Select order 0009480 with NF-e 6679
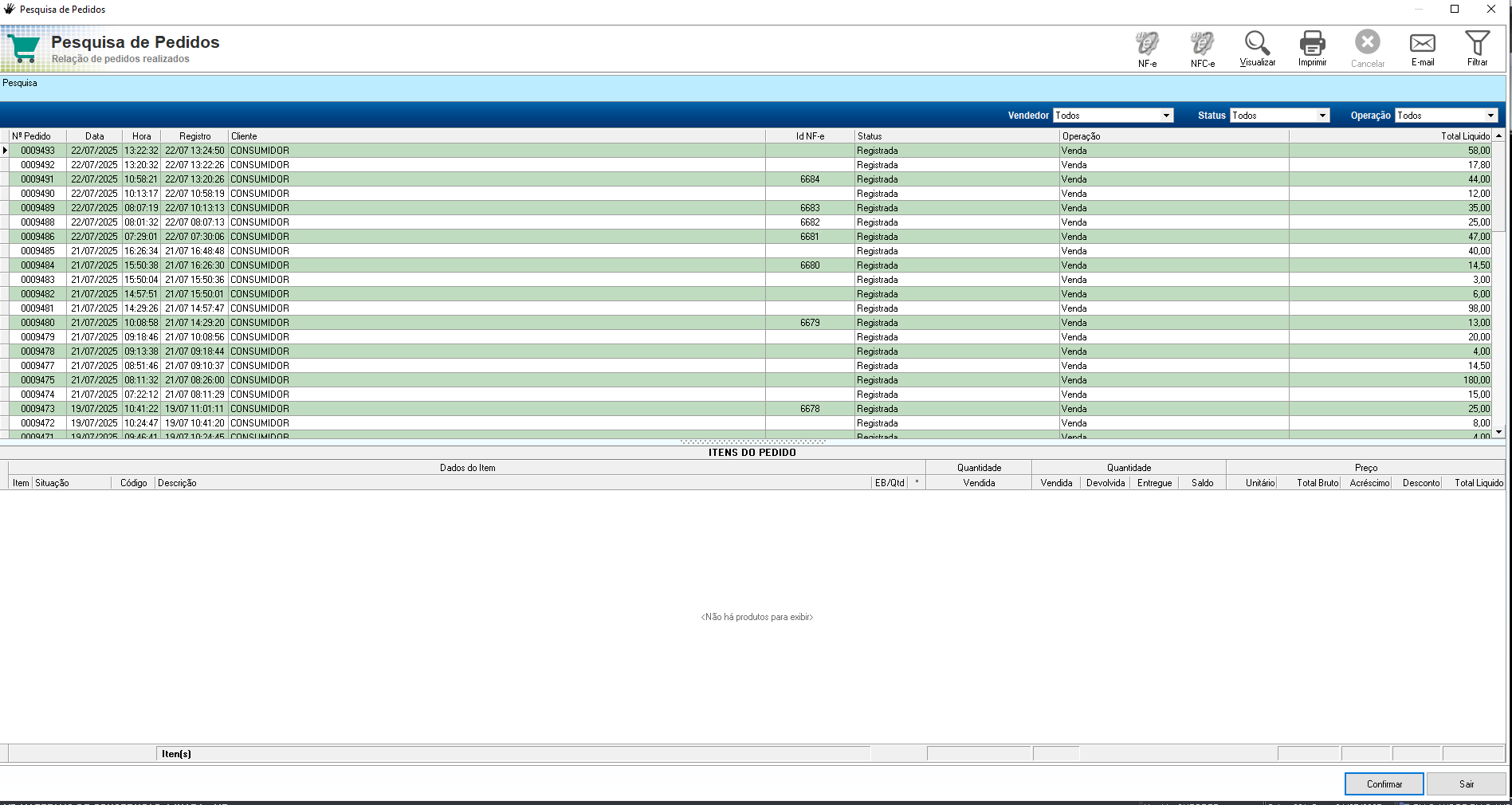Viewport: 1512px width, 805px height. [x=750, y=323]
